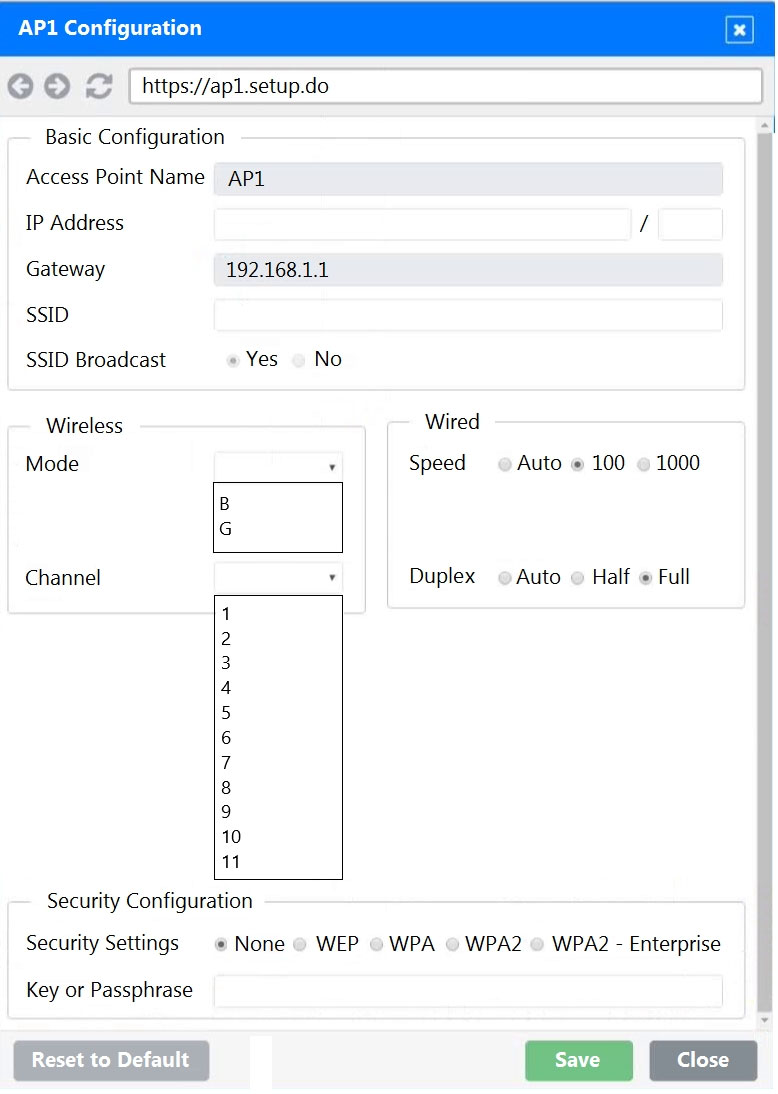Open the wireless Channel dropdown
778x1094 pixels.
278,577
